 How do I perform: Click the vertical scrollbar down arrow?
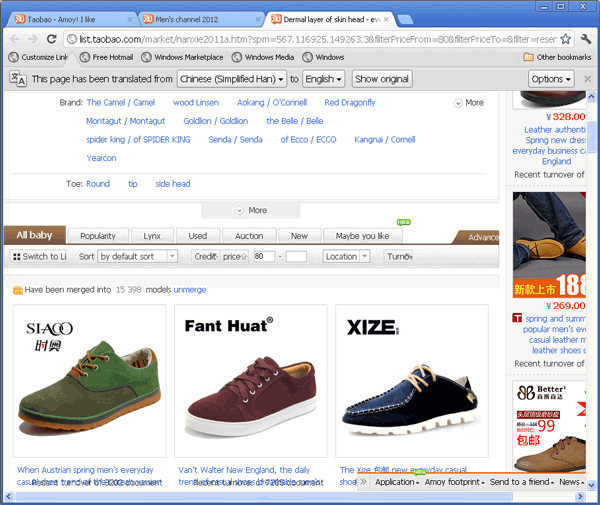(591, 485)
